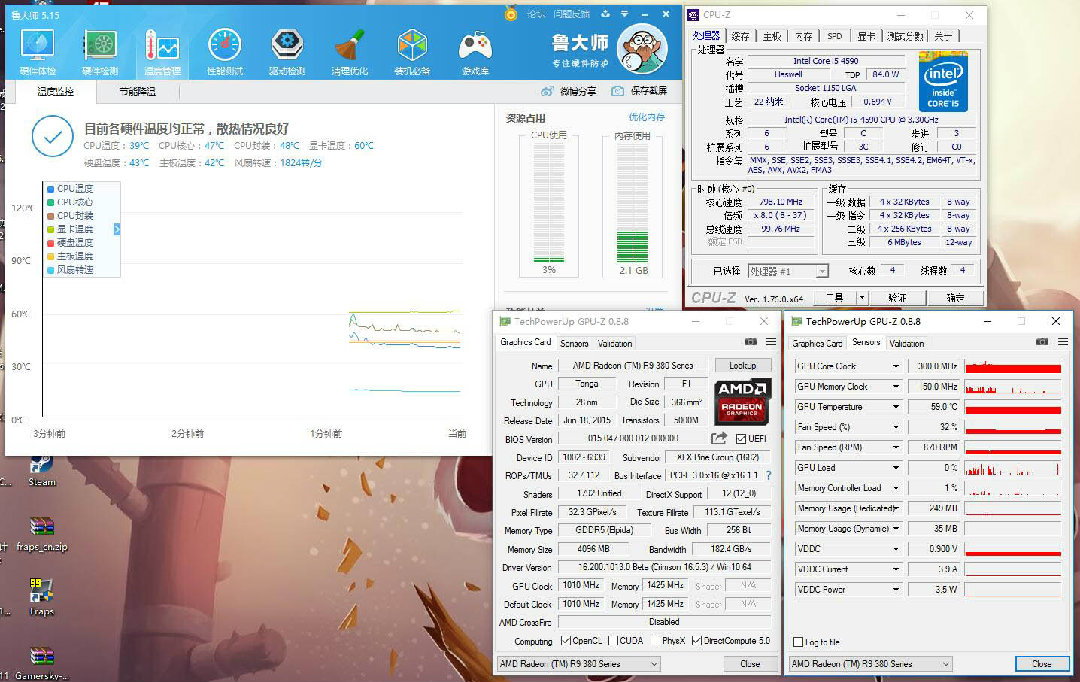Open the Sensors tab in GPU-Z Graphics Card window
This screenshot has height=682, width=1080.
pos(574,343)
